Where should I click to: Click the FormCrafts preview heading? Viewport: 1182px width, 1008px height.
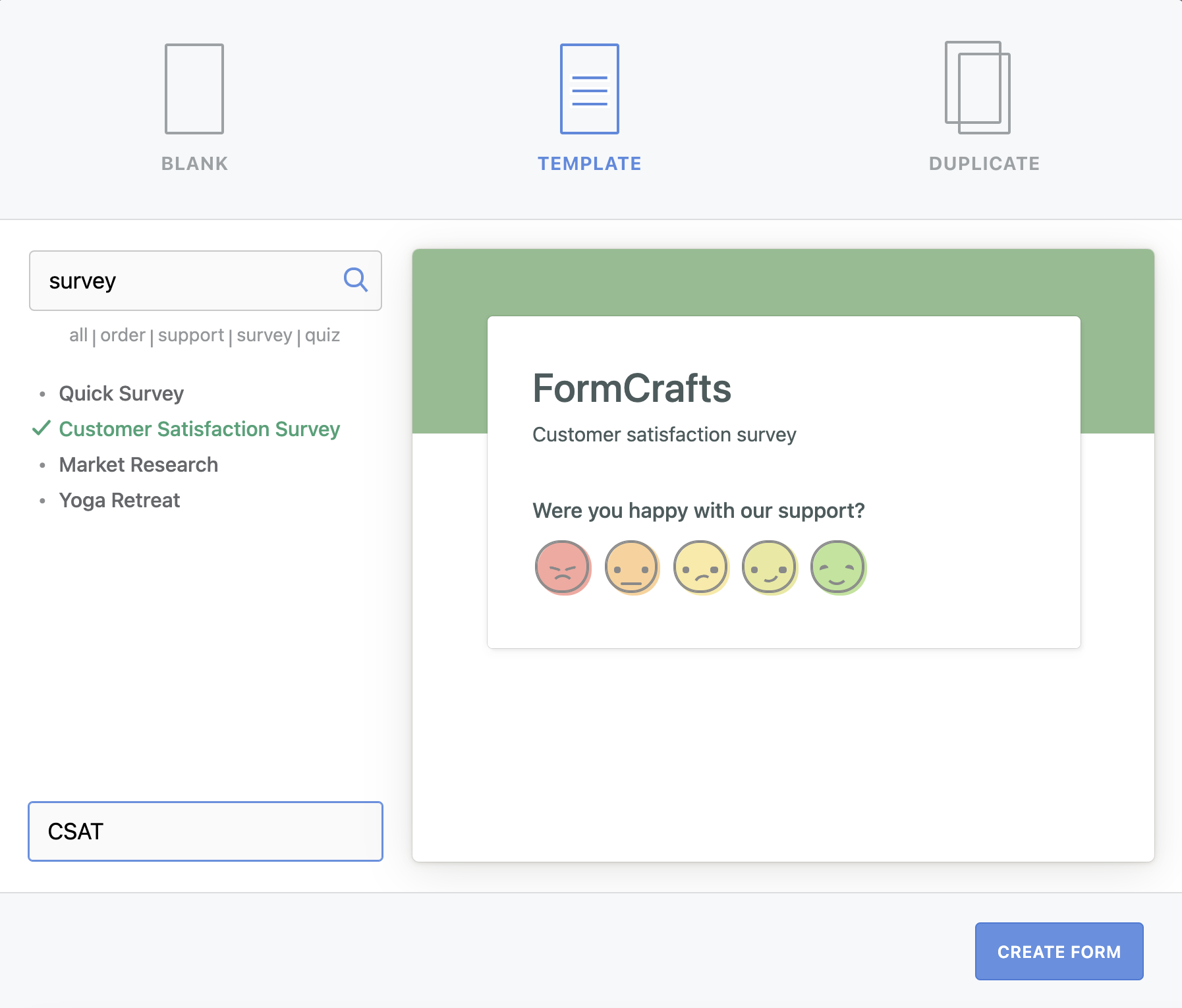(x=632, y=388)
